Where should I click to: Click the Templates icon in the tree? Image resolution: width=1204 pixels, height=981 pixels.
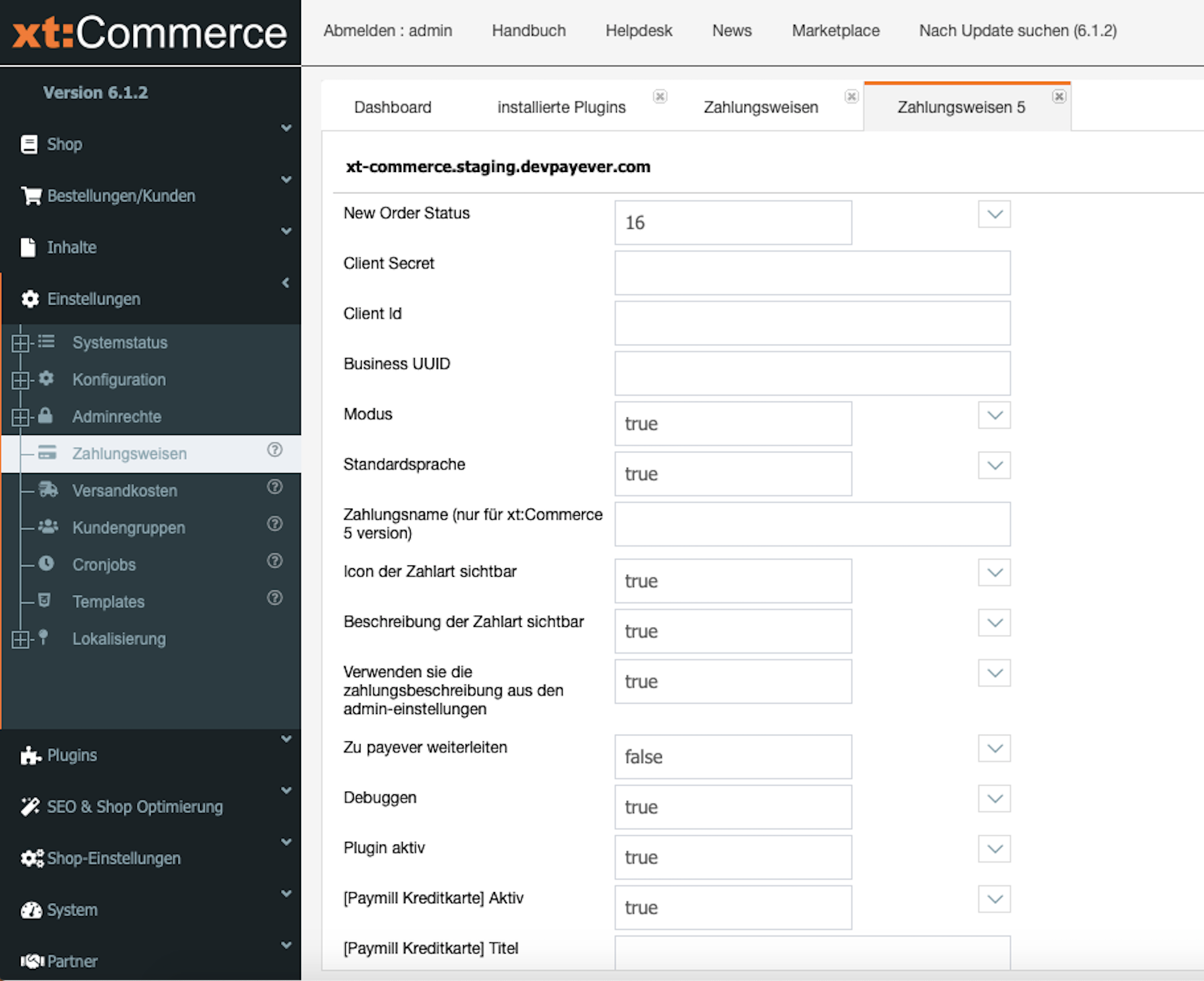44,600
